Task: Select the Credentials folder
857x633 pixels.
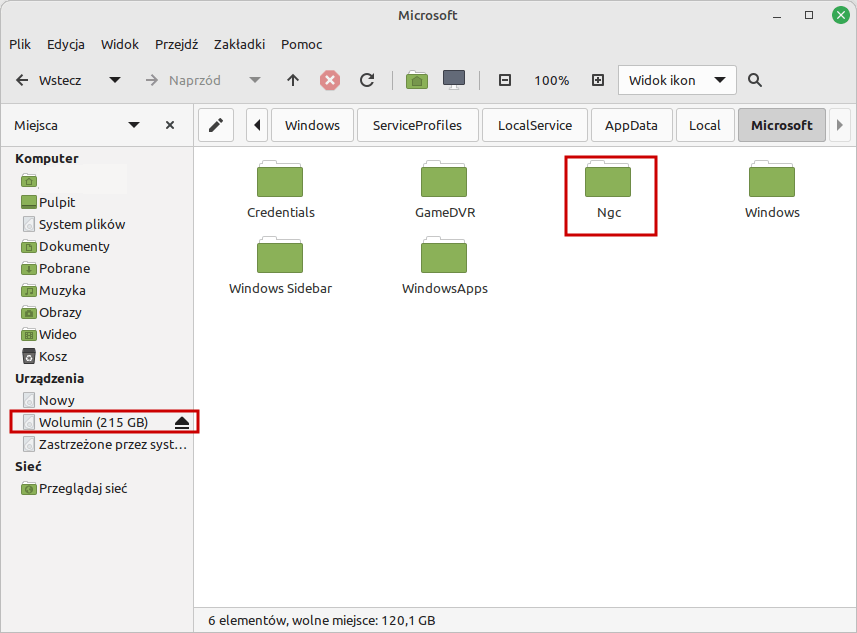Action: coord(280,190)
